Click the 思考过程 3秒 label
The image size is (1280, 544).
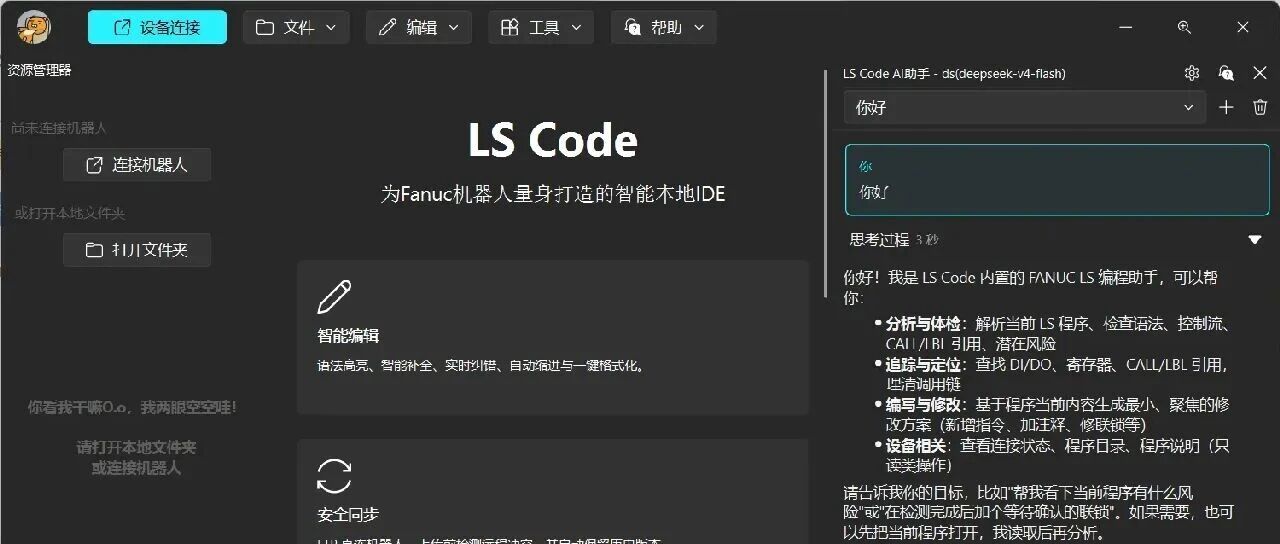(x=894, y=240)
